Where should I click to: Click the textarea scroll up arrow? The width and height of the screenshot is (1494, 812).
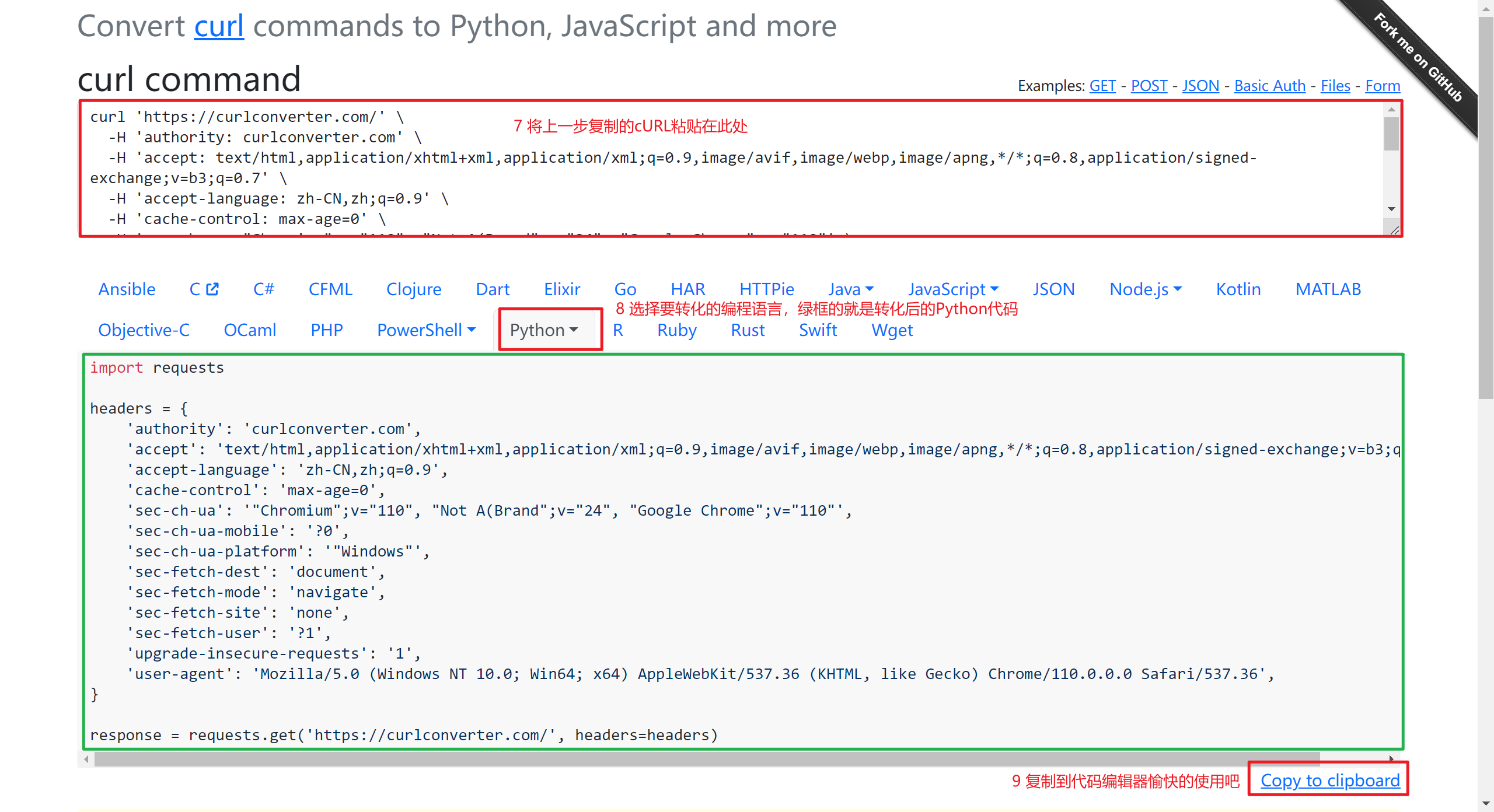point(1392,109)
